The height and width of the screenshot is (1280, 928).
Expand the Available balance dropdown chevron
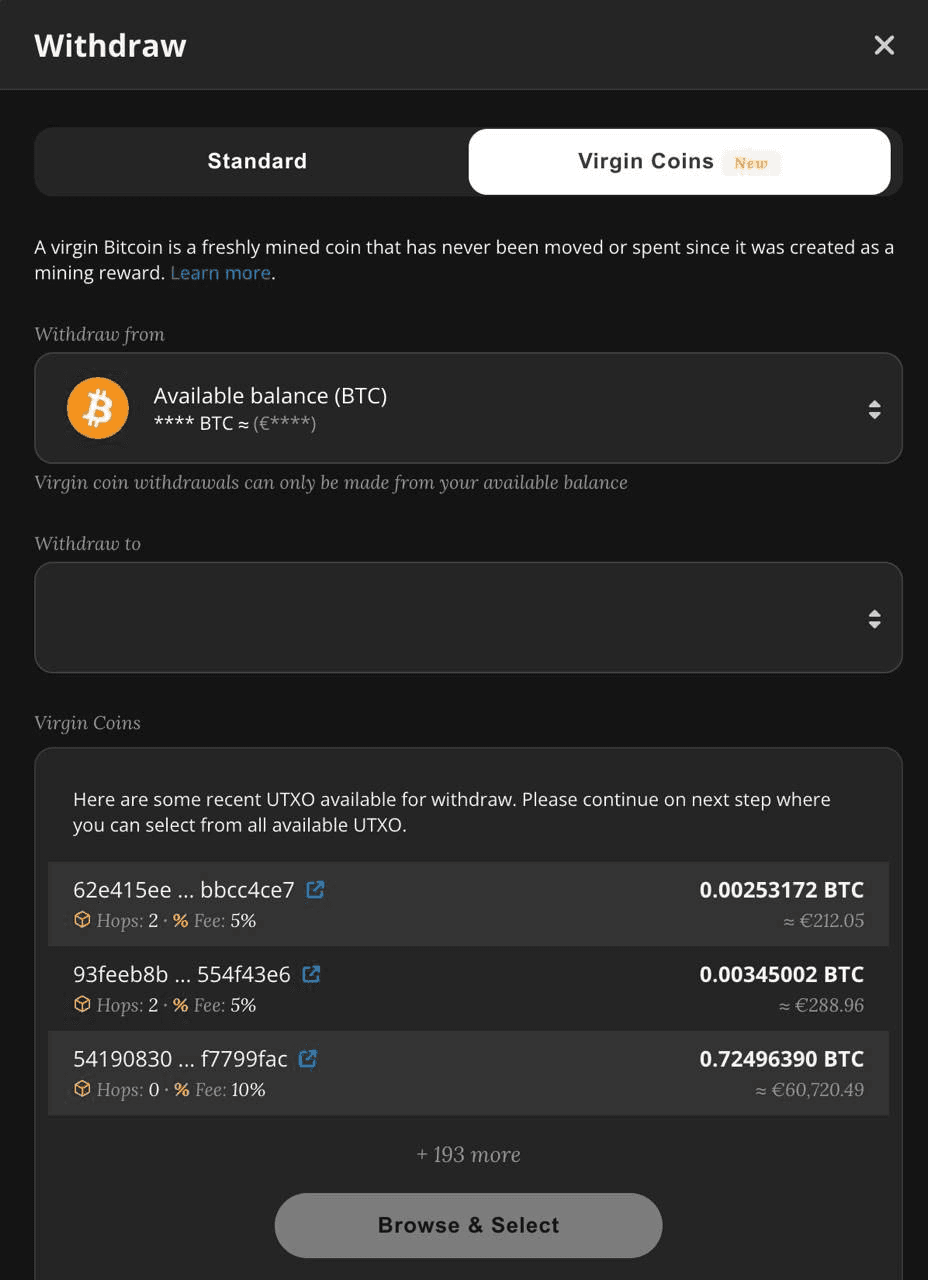pyautogui.click(x=874, y=408)
